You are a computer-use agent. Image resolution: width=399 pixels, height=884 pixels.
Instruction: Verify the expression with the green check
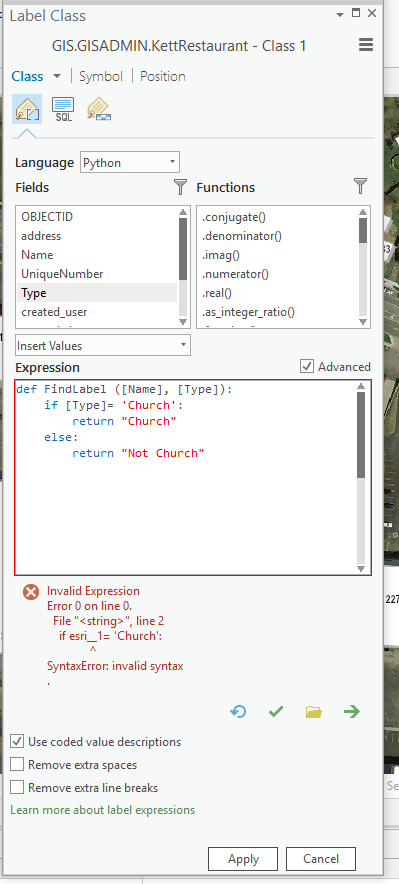pos(276,712)
